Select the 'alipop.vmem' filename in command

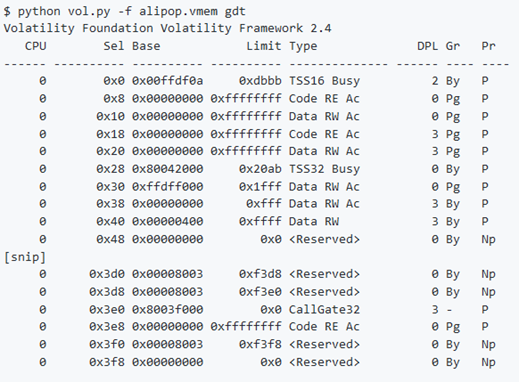tap(178, 11)
